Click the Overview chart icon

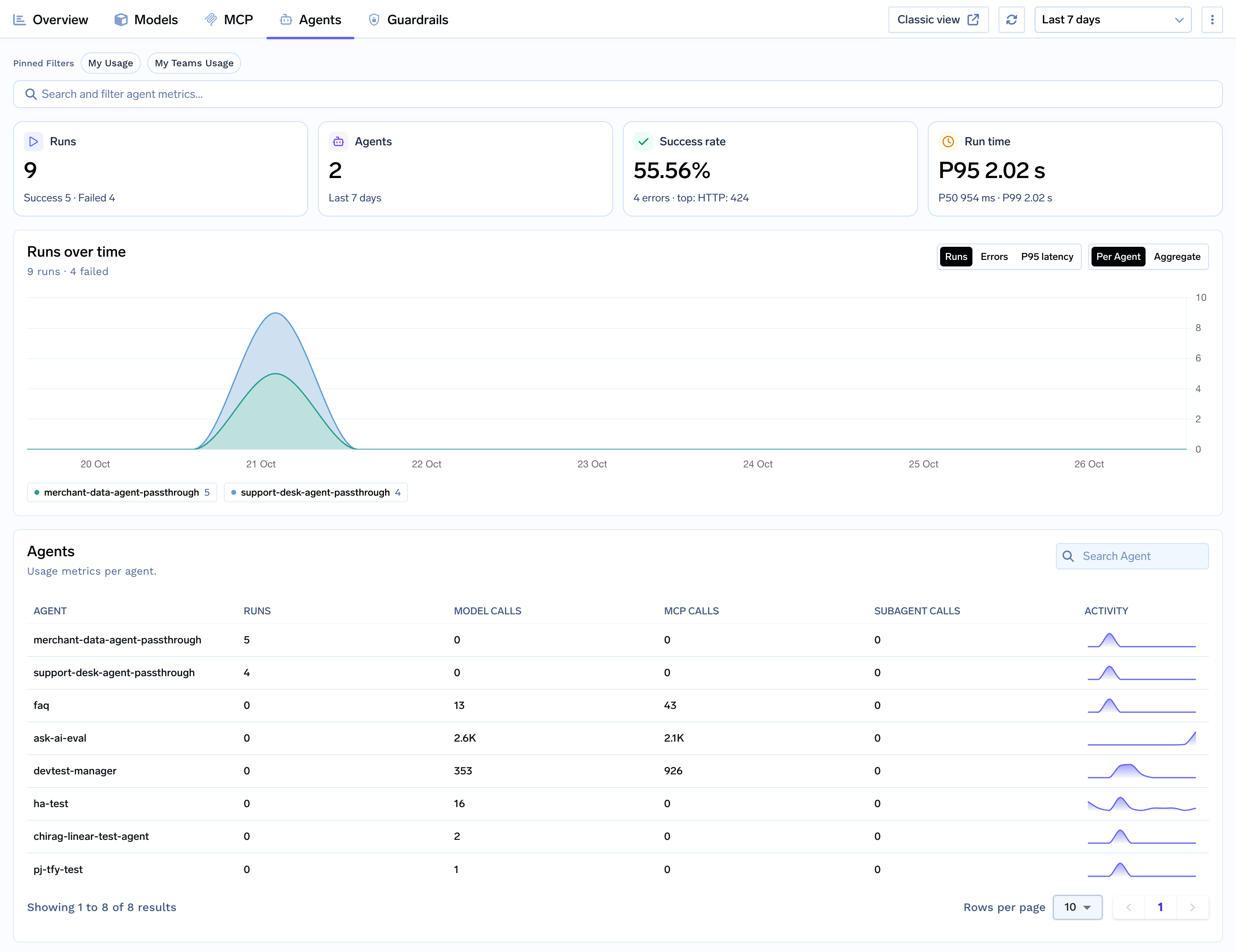19,20
